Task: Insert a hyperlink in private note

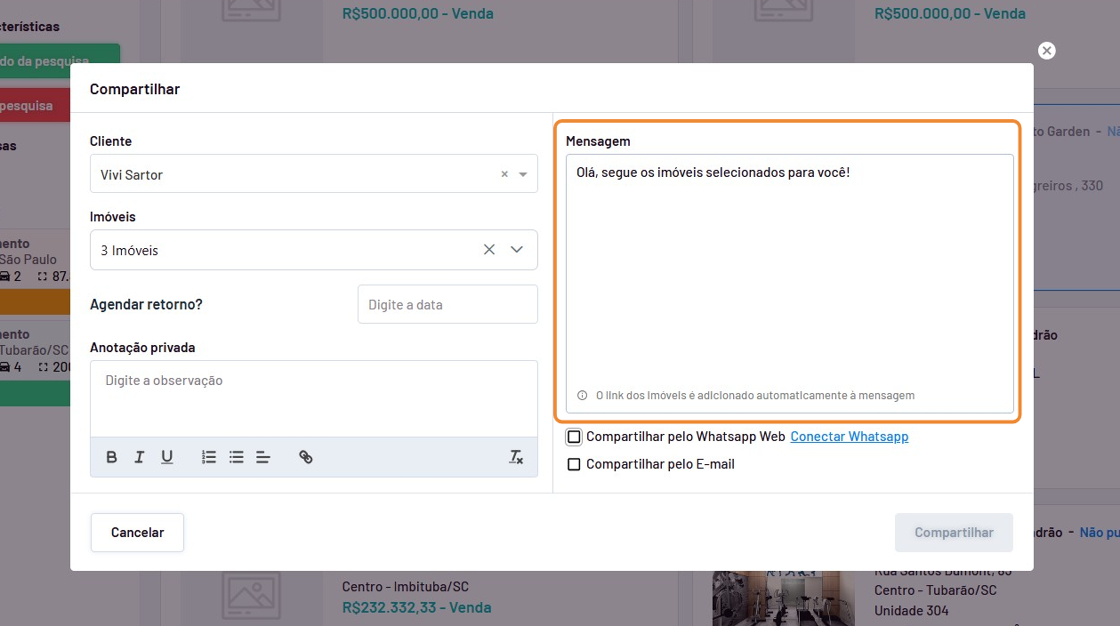Action: 306,457
